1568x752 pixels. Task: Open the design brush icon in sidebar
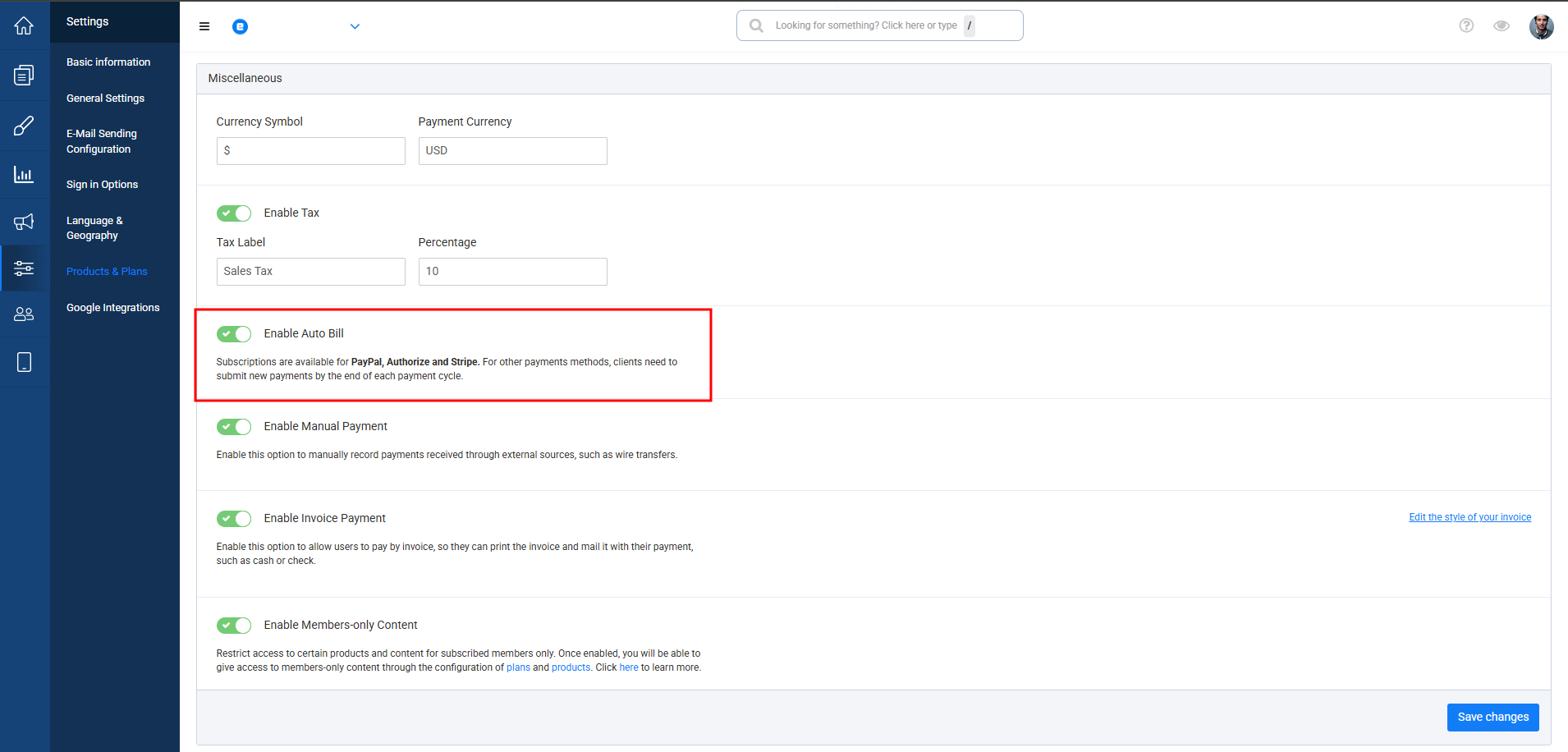[x=24, y=126]
